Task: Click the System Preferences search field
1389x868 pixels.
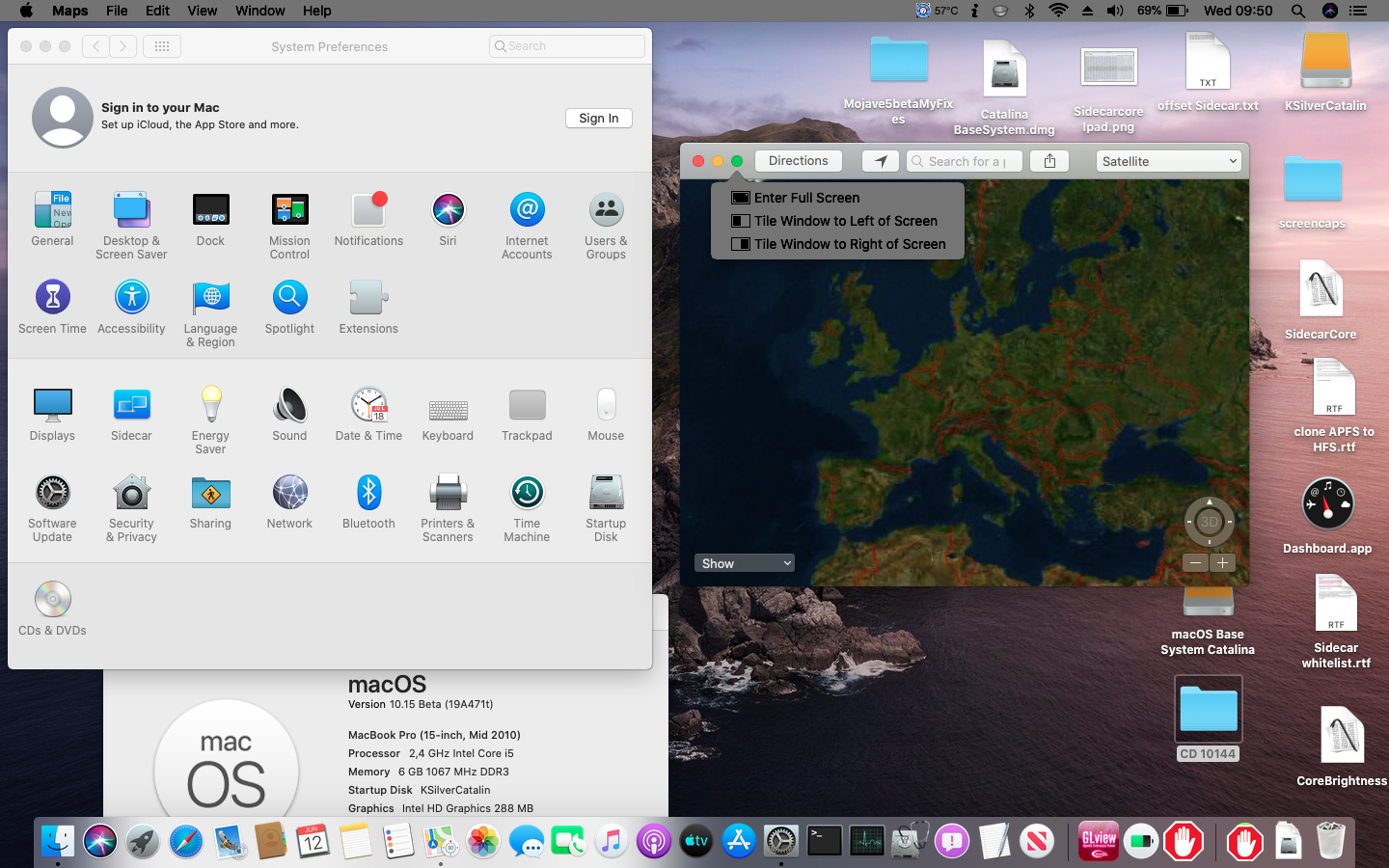Action: click(567, 46)
